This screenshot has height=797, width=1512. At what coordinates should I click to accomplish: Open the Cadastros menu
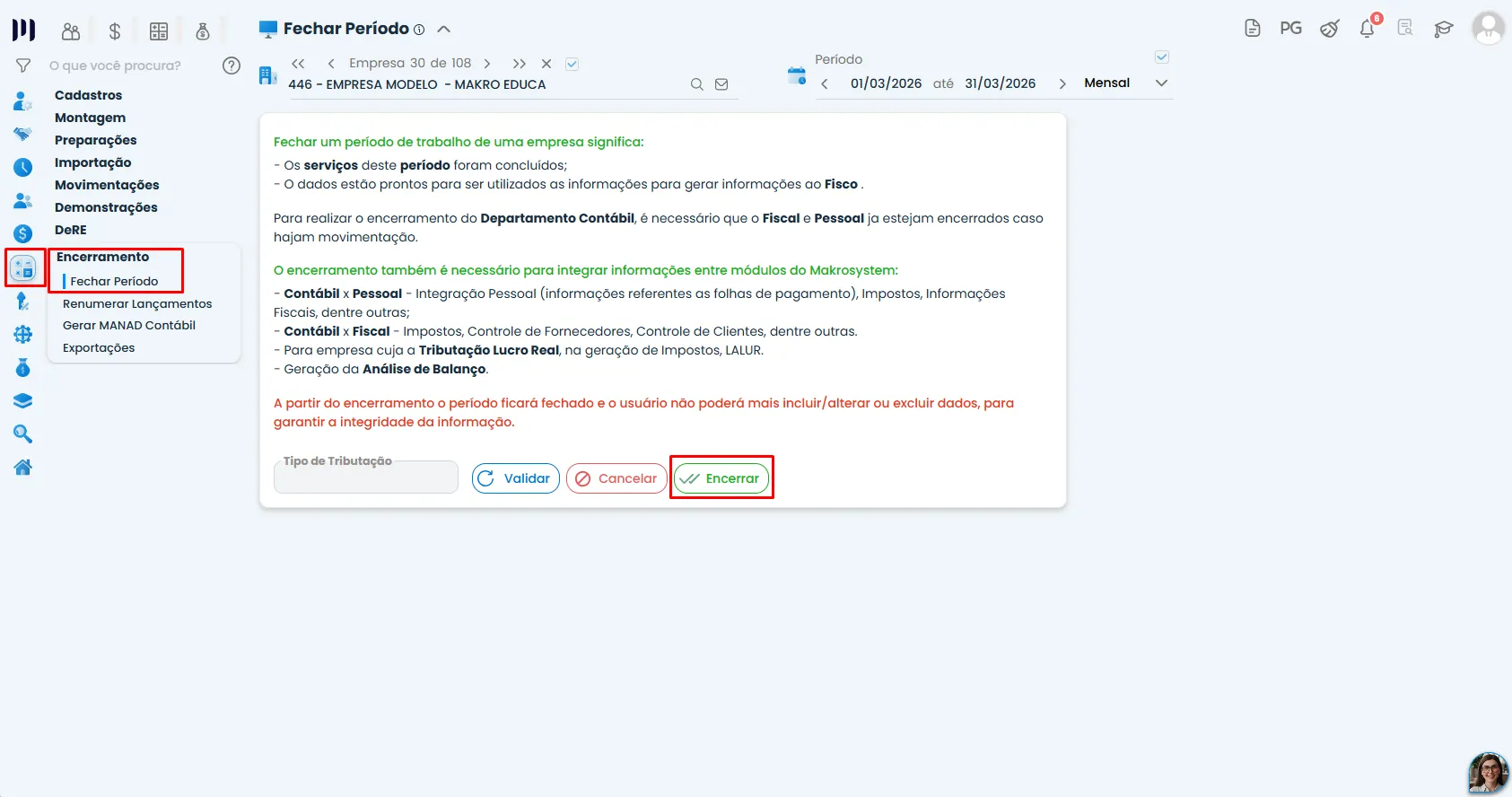click(x=88, y=95)
